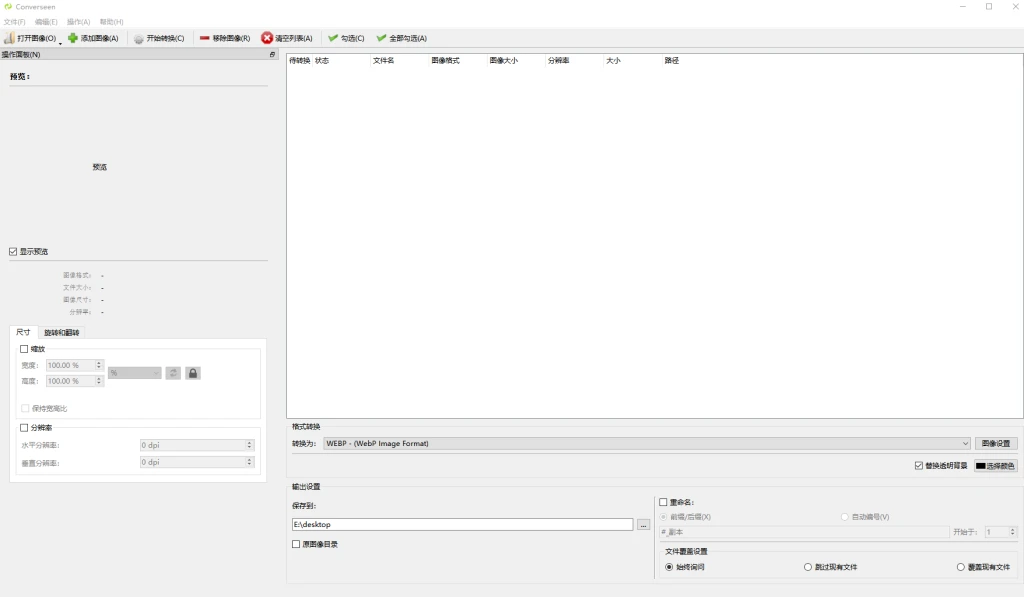This screenshot has height=597, width=1024.
Task: Float the 操作面板 dock panel
Action: [272, 54]
